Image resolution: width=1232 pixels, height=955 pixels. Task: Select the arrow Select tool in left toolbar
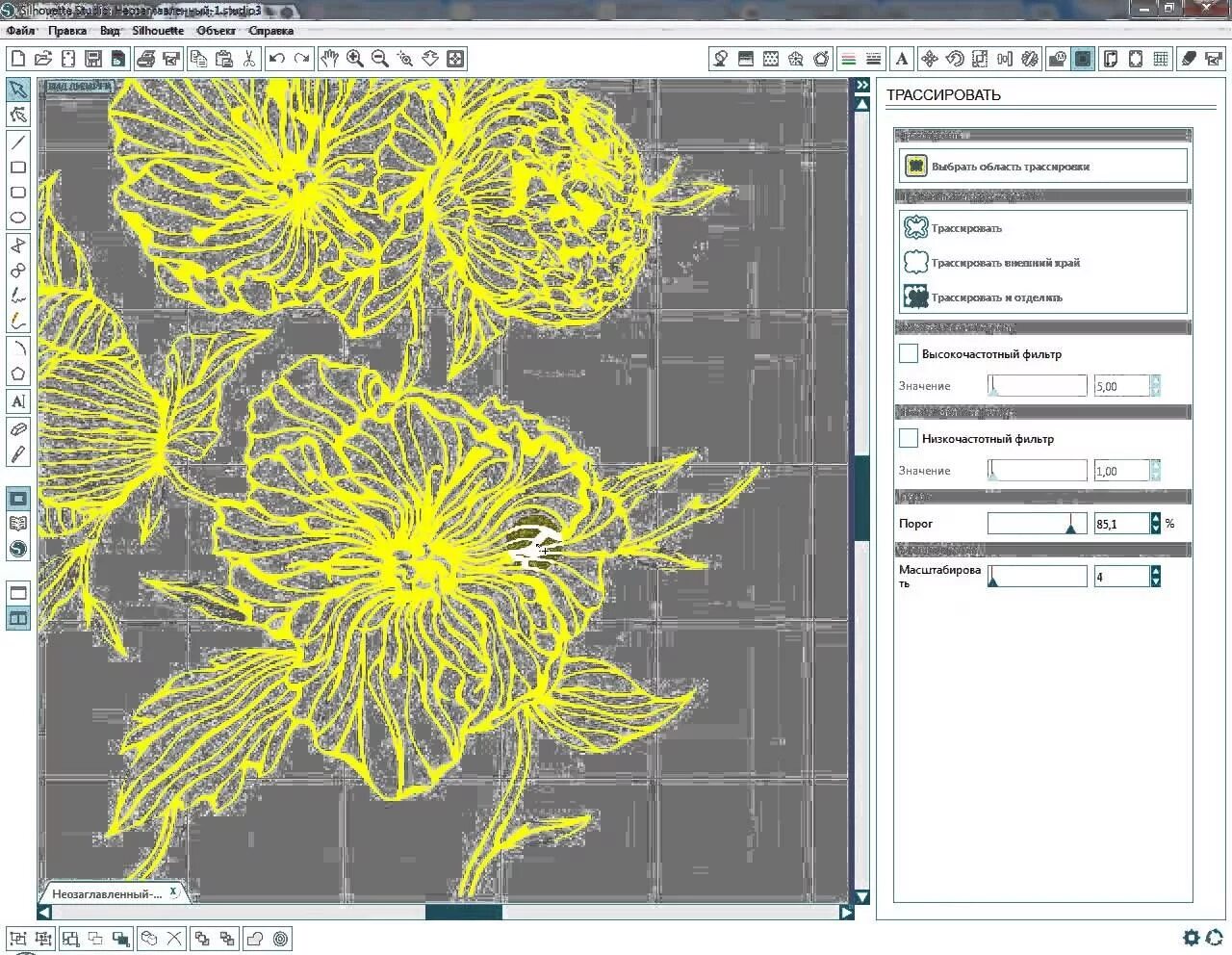pos(18,90)
